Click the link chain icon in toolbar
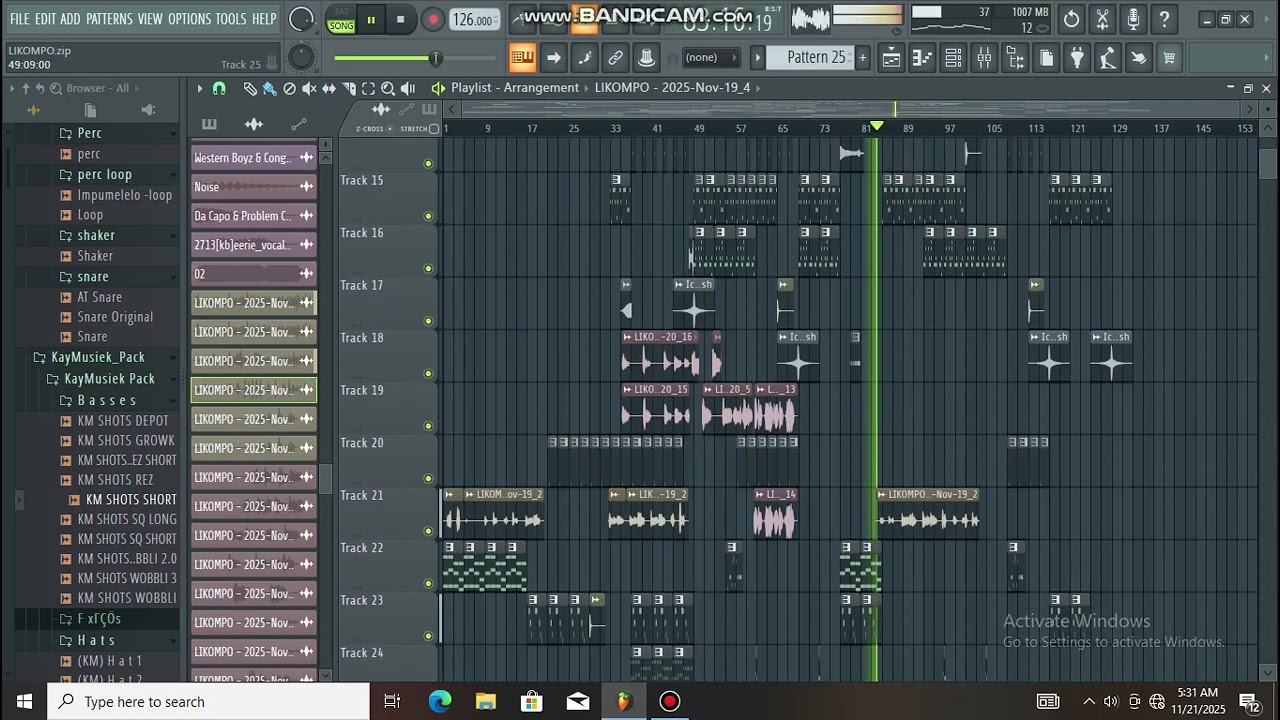 (x=615, y=58)
